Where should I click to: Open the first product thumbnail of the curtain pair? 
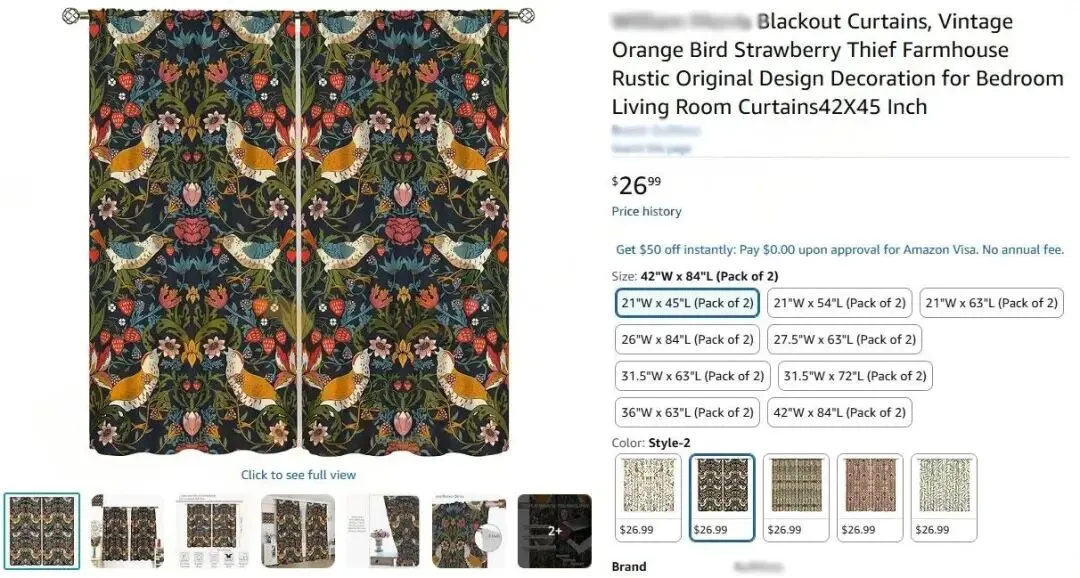[x=42, y=531]
